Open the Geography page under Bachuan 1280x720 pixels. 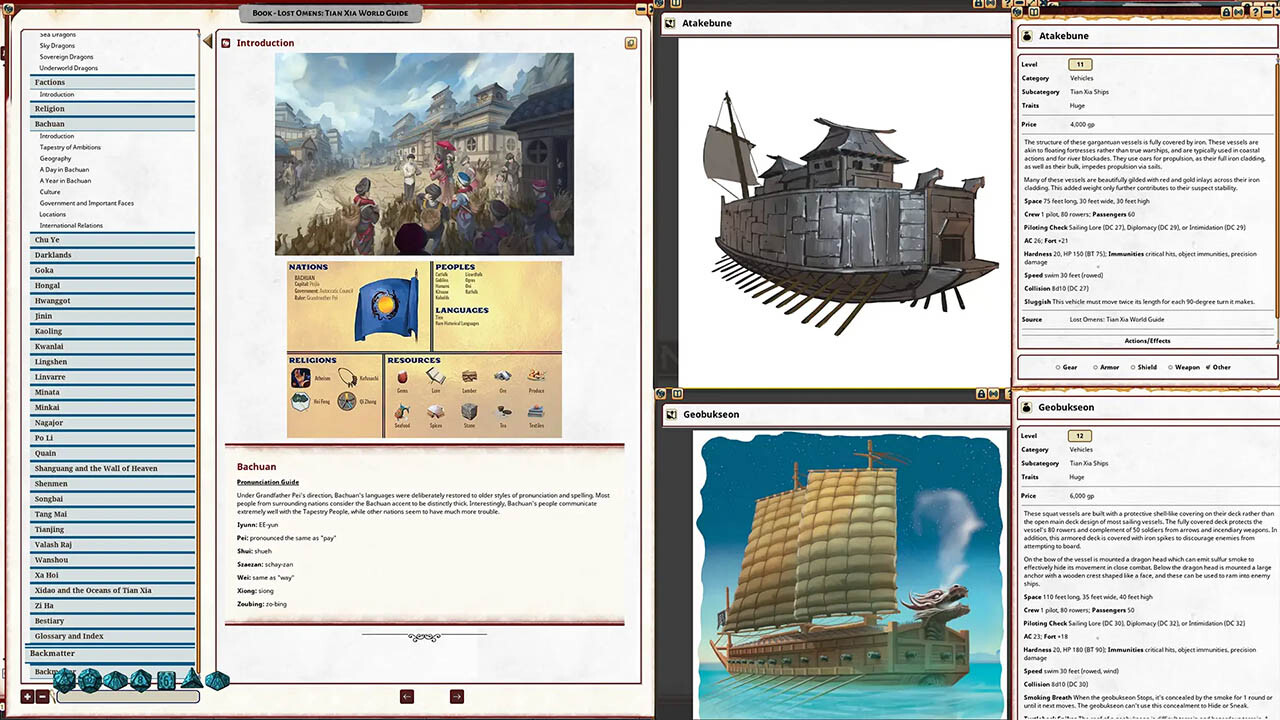[55, 158]
